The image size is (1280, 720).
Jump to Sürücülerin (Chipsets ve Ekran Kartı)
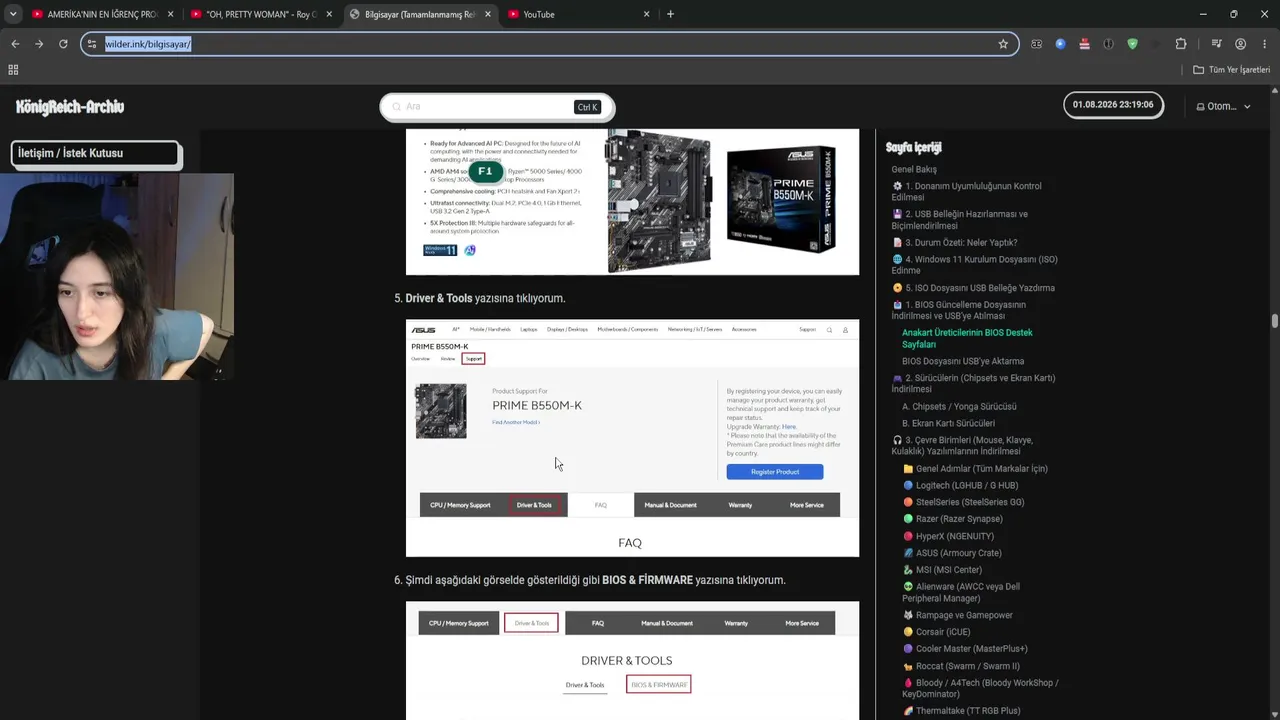974,383
